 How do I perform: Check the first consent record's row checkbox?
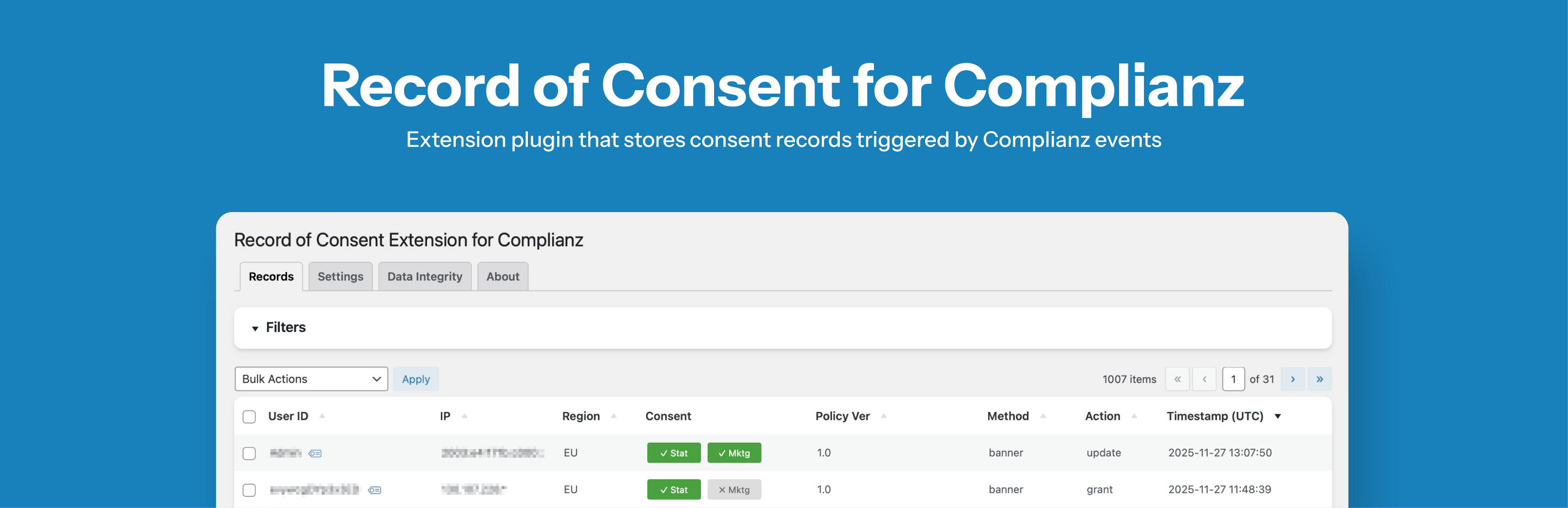click(x=249, y=453)
